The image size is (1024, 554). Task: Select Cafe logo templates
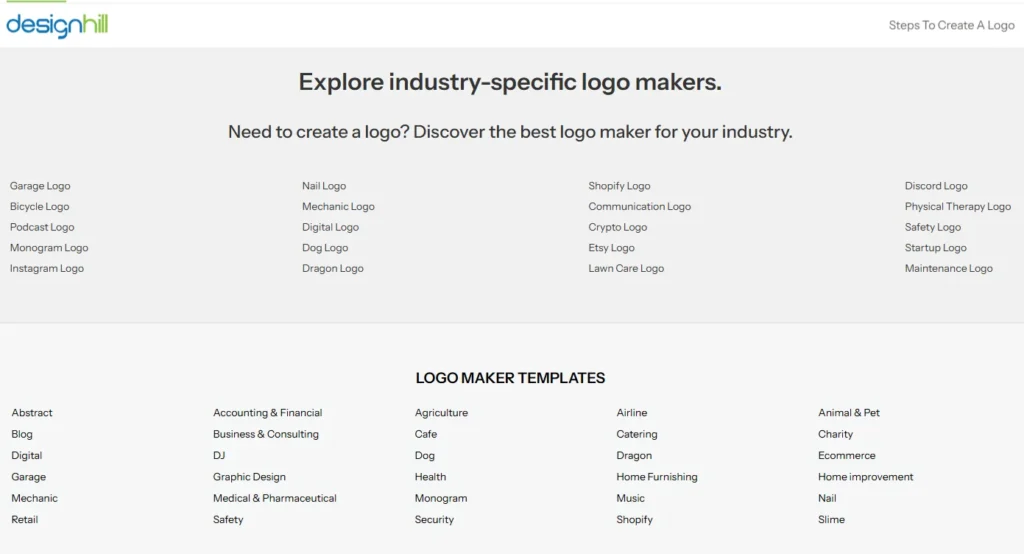coord(426,434)
